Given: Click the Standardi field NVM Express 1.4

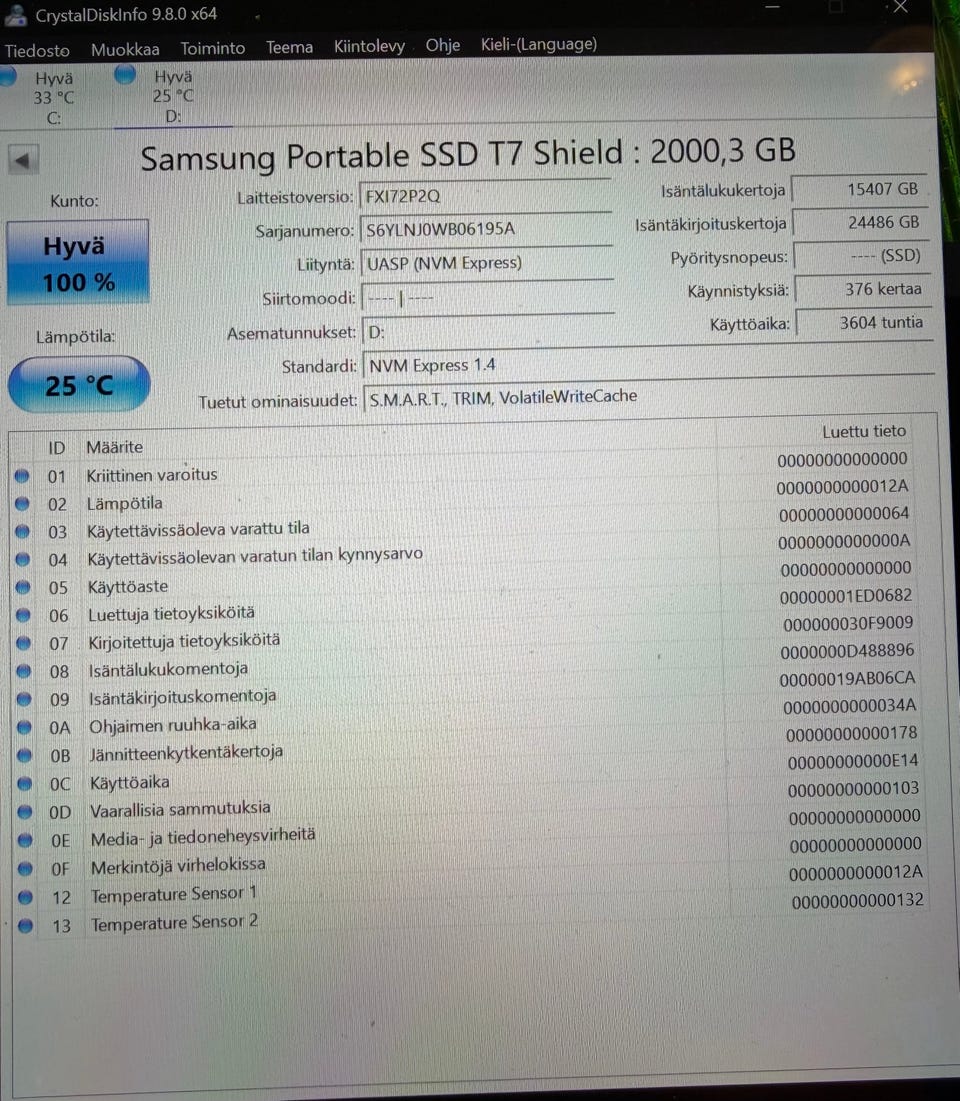Looking at the screenshot, I should click(648, 364).
